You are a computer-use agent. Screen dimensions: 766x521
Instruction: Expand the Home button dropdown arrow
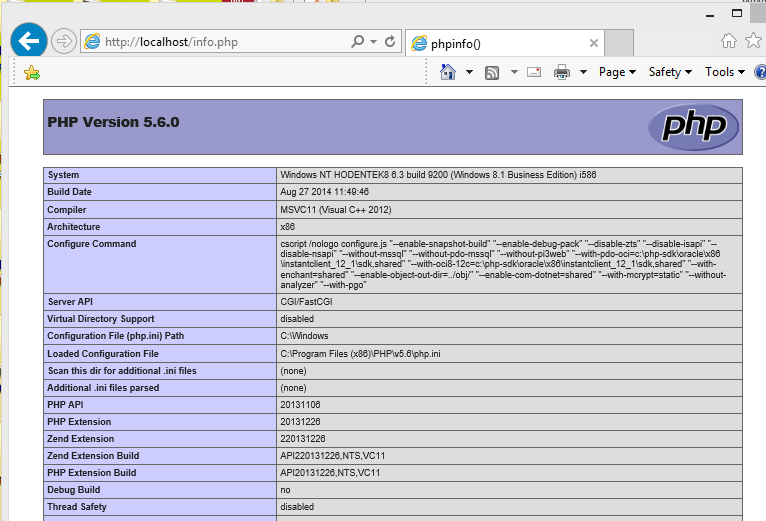coord(469,72)
